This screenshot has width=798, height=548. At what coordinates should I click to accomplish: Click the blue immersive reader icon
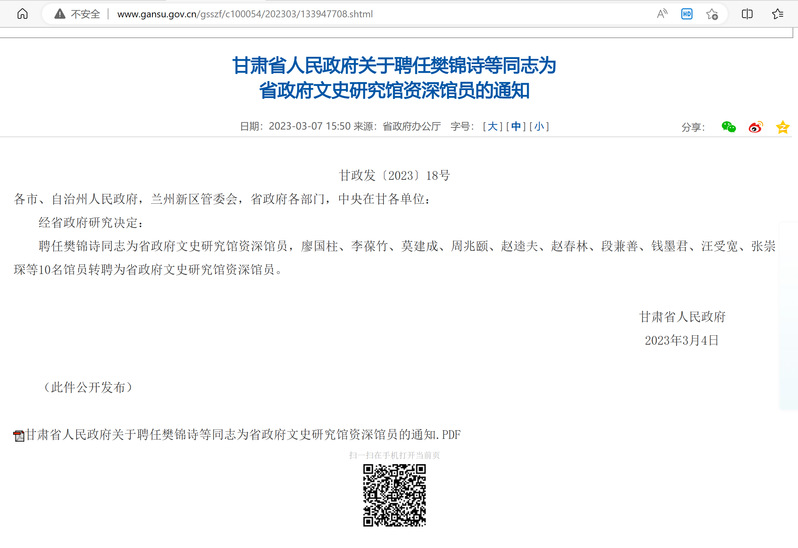point(687,14)
